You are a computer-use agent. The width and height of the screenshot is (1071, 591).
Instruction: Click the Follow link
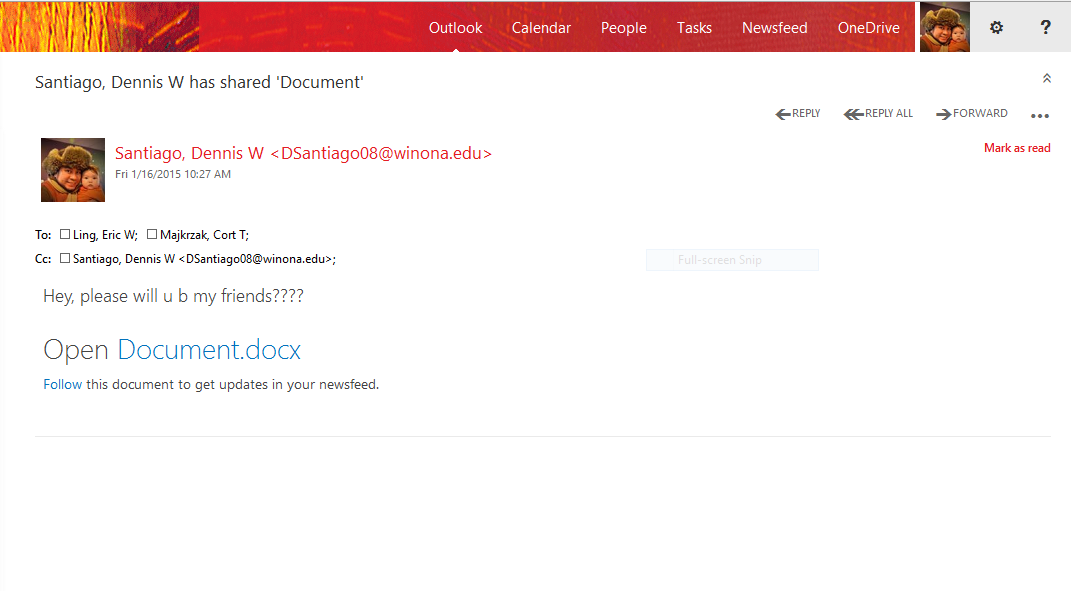[62, 384]
